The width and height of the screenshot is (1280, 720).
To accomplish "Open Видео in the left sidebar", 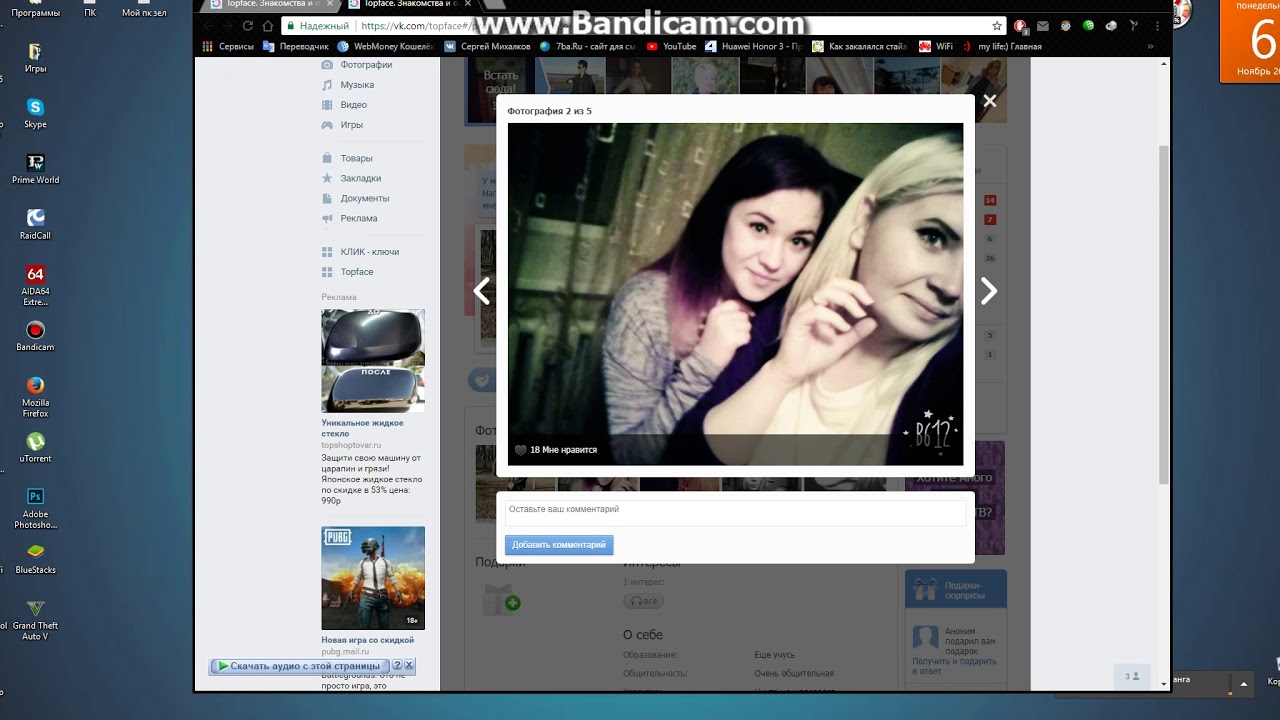I will click(x=353, y=105).
